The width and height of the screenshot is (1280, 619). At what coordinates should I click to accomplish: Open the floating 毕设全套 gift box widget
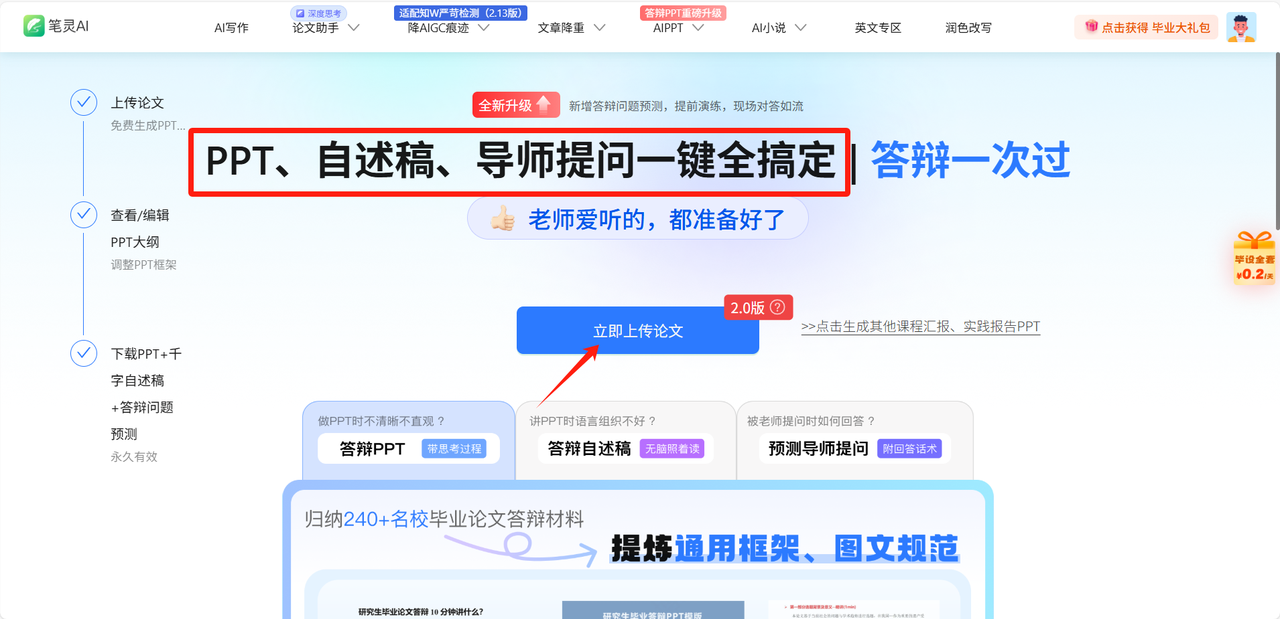pos(1254,259)
